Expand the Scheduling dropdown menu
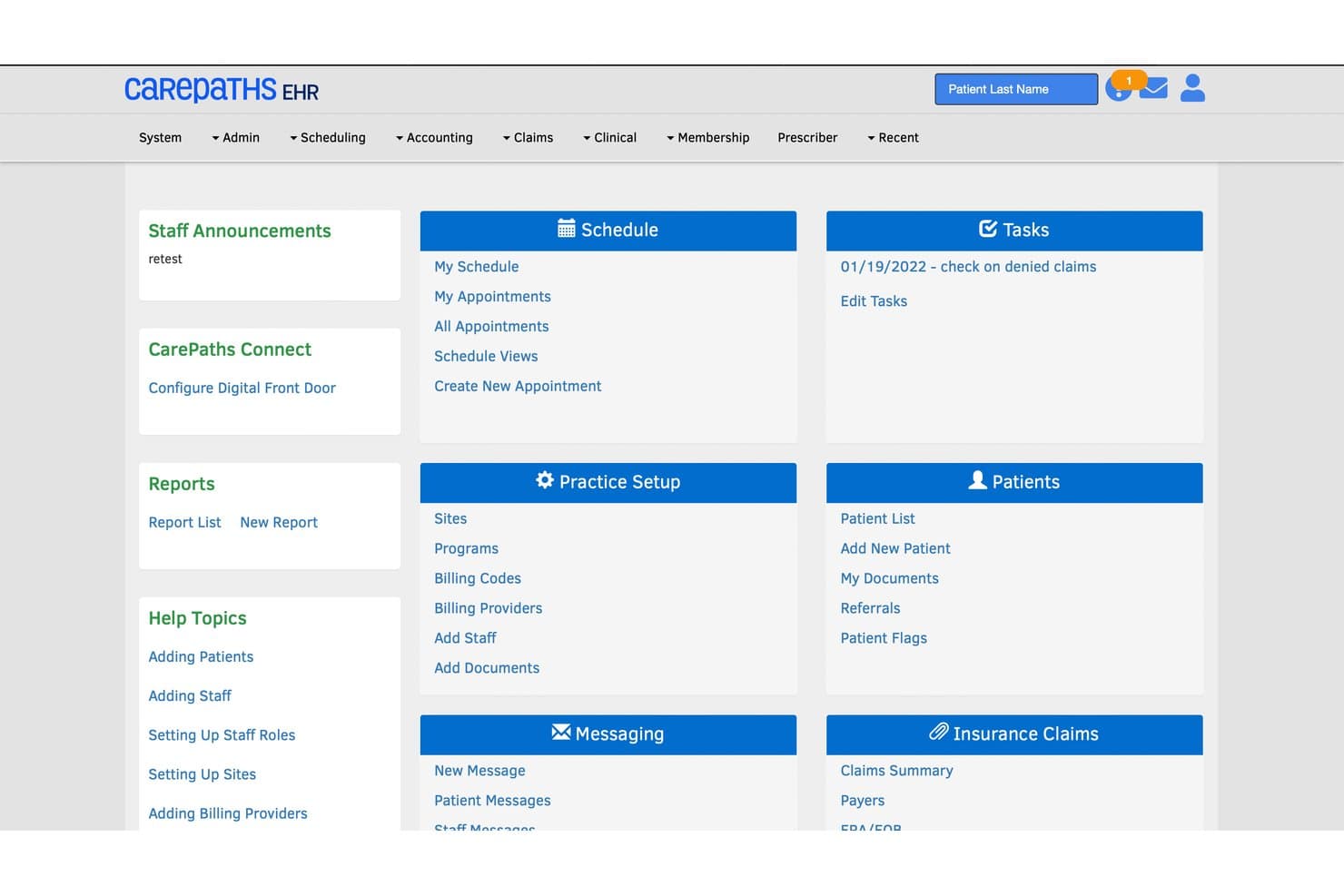Image resolution: width=1344 pixels, height=896 pixels. click(327, 138)
